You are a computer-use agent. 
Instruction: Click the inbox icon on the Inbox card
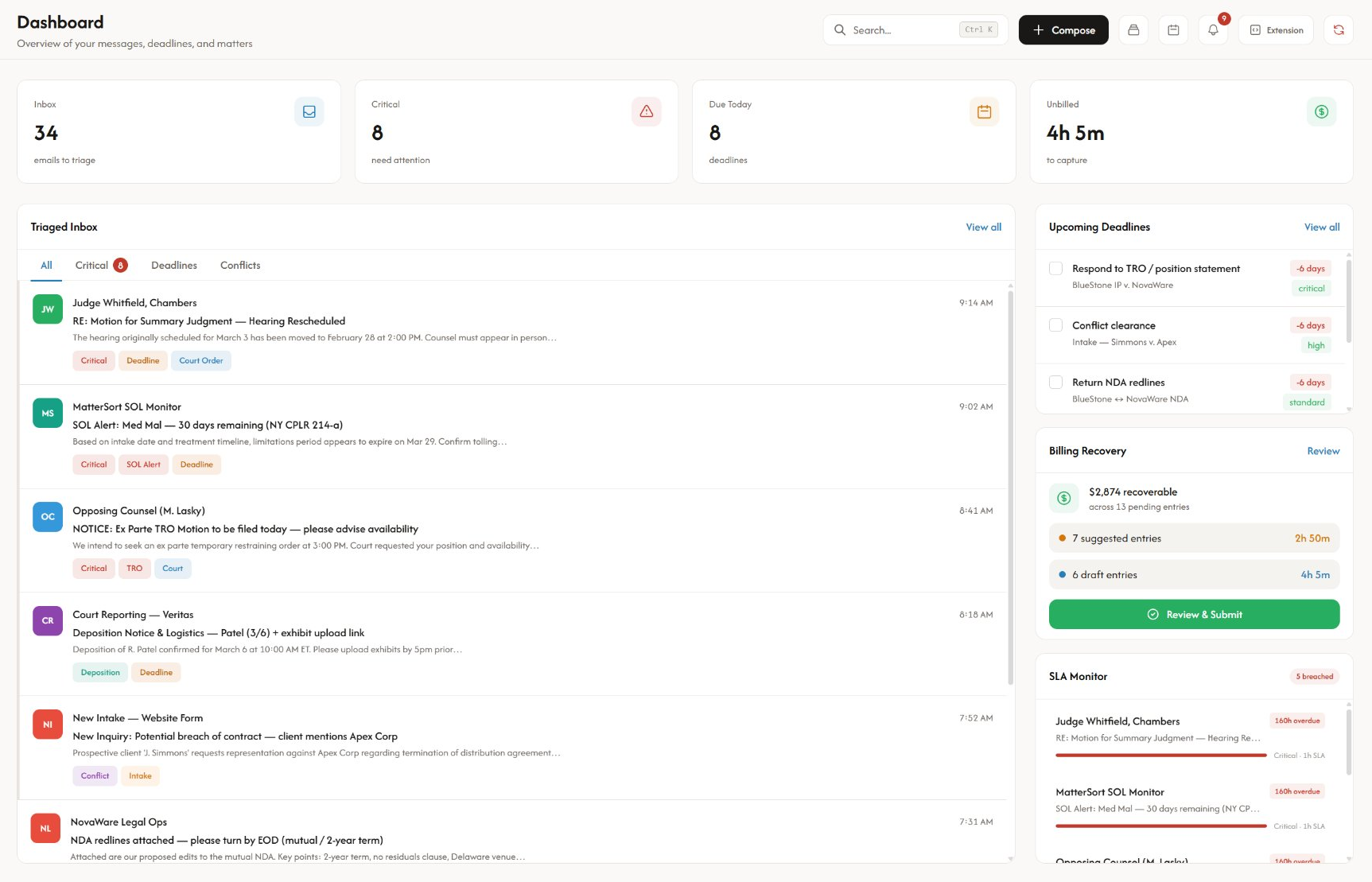pyautogui.click(x=309, y=111)
